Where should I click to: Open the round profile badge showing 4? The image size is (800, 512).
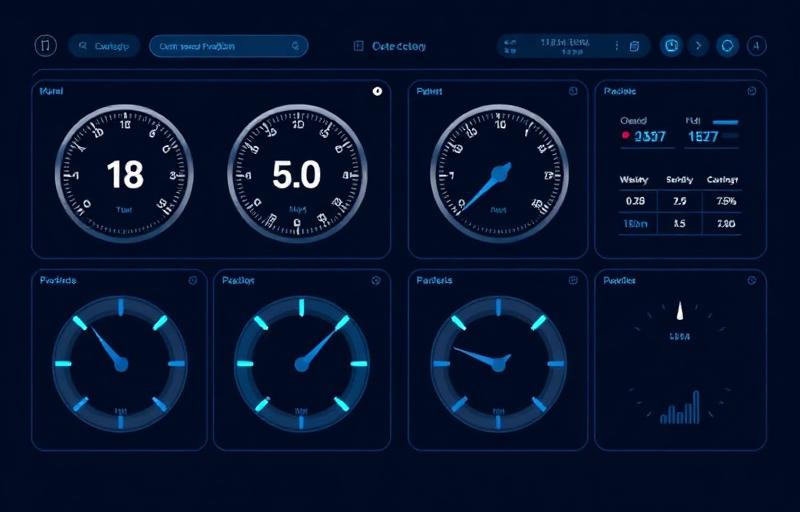(757, 46)
